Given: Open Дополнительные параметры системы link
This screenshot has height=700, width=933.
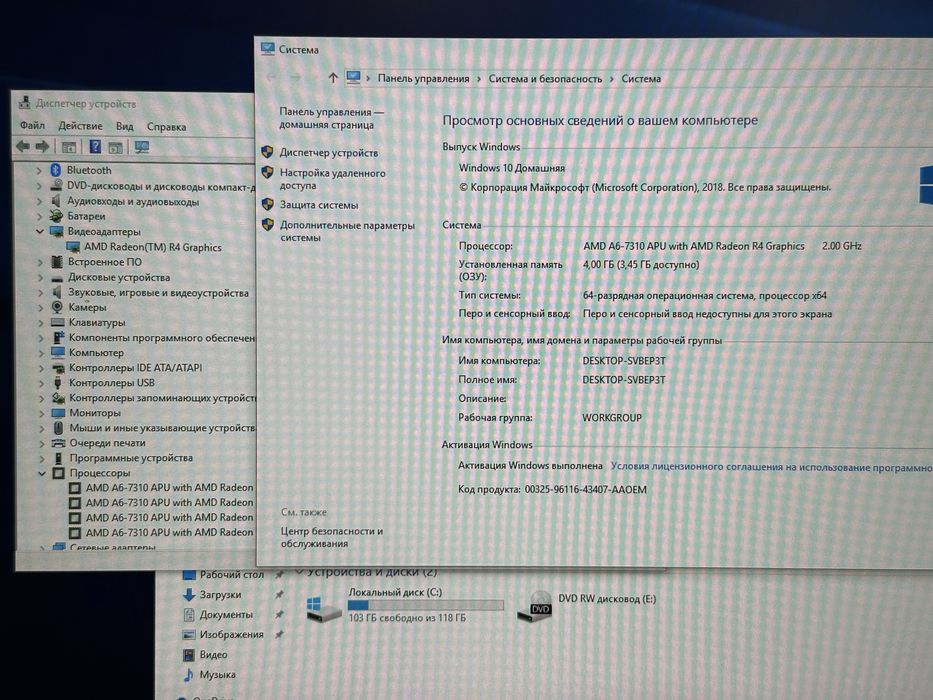Looking at the screenshot, I should [347, 231].
